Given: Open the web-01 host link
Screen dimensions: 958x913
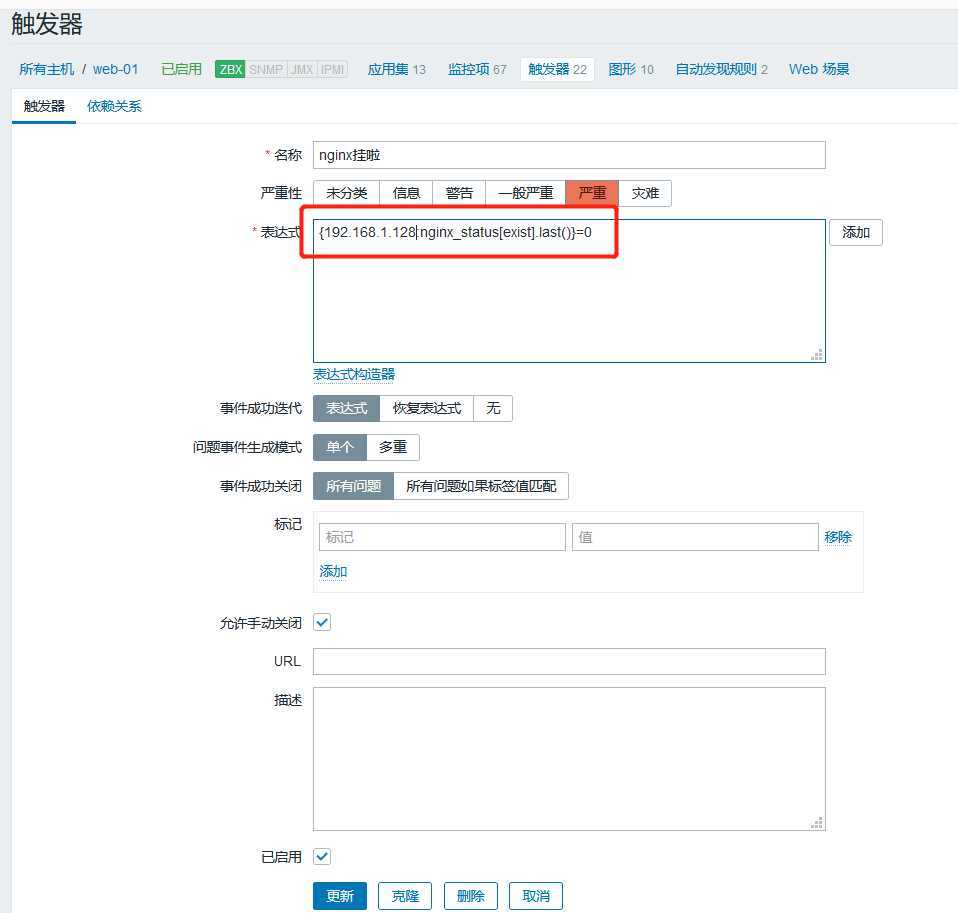Looking at the screenshot, I should tap(115, 69).
